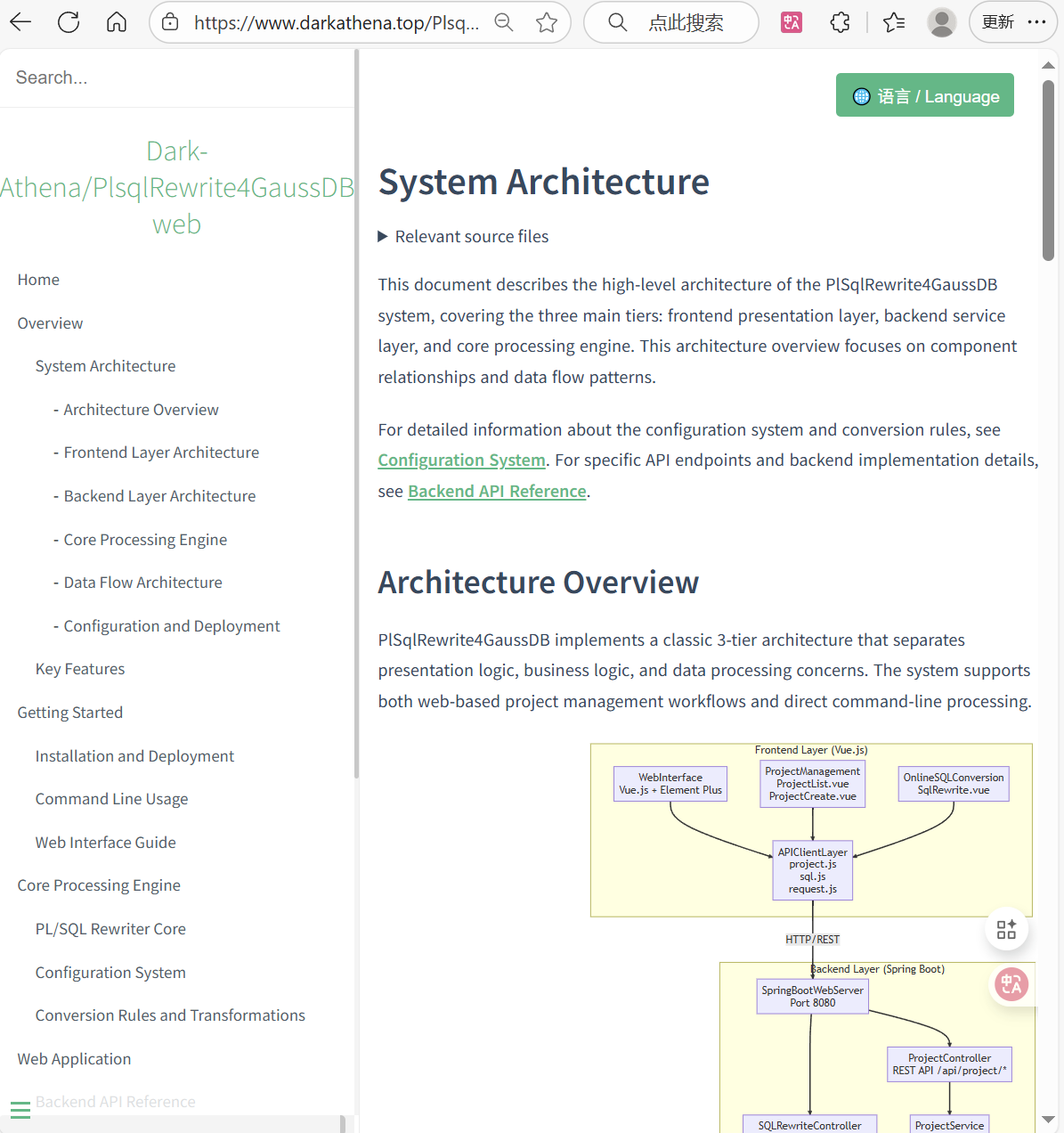
Task: Open the zoom-out magnifier in address bar
Action: (x=504, y=22)
